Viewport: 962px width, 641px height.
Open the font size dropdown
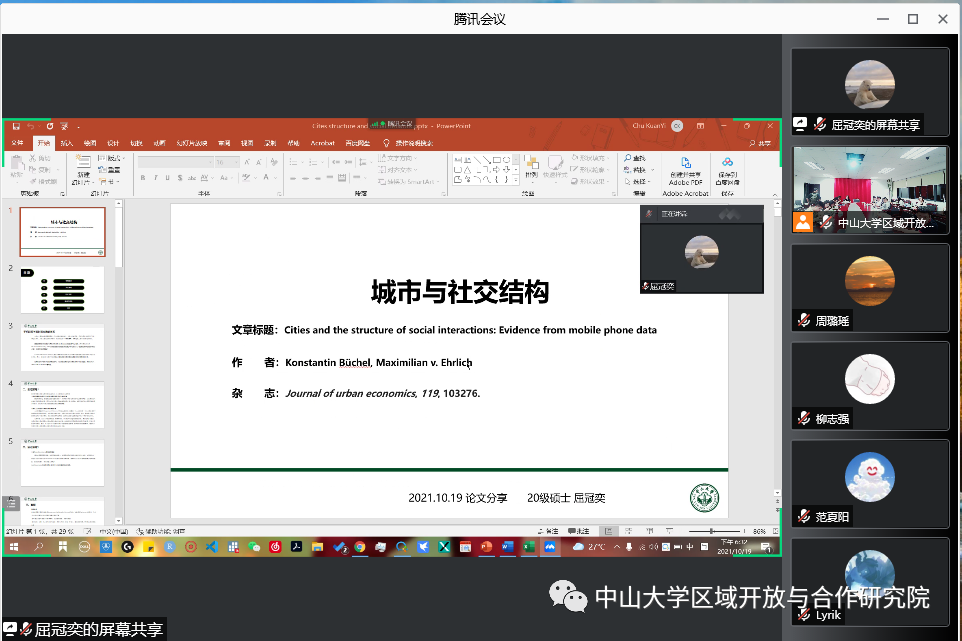point(237,161)
